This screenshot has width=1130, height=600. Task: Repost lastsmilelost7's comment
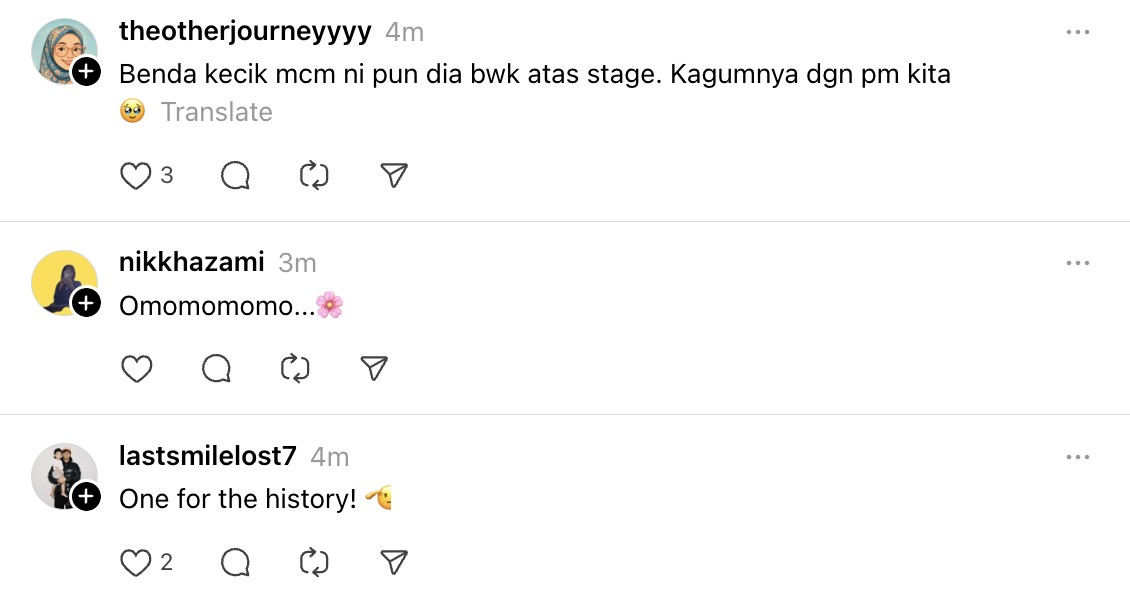(x=314, y=563)
